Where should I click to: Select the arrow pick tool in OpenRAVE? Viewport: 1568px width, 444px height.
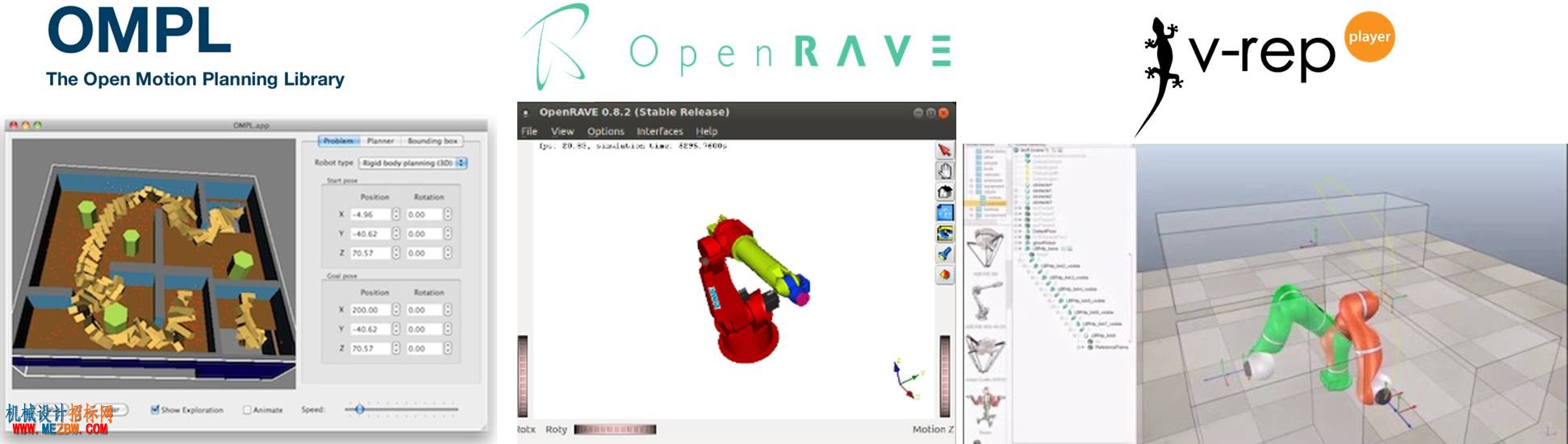coord(944,150)
